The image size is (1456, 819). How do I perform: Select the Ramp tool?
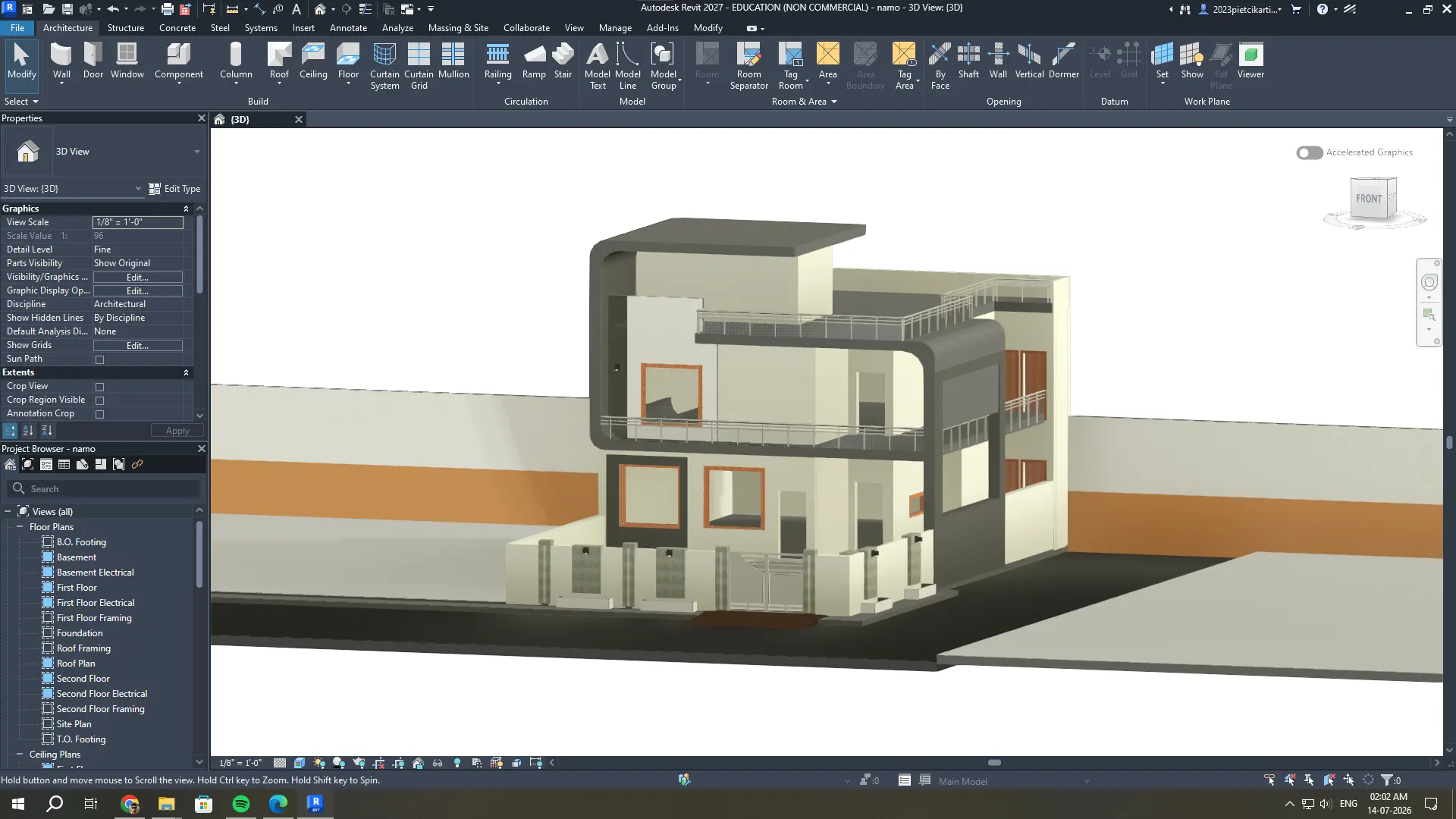pos(534,61)
